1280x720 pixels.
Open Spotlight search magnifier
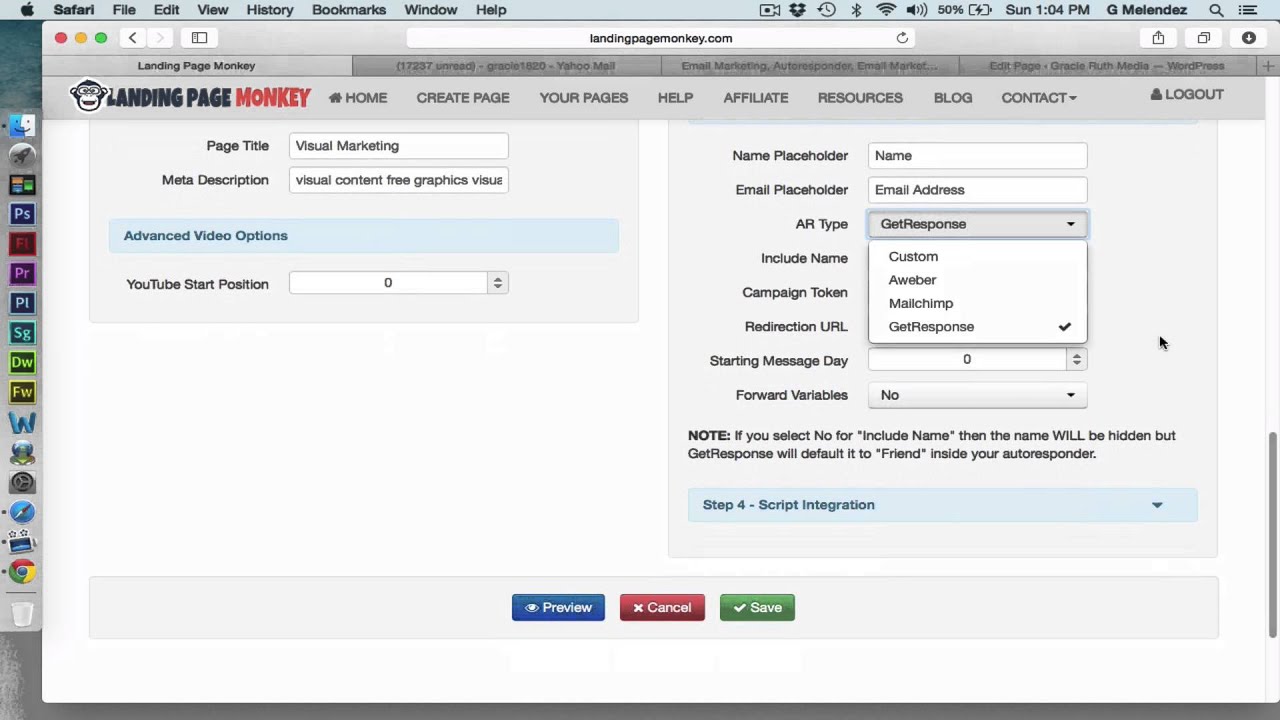pyautogui.click(x=1216, y=10)
